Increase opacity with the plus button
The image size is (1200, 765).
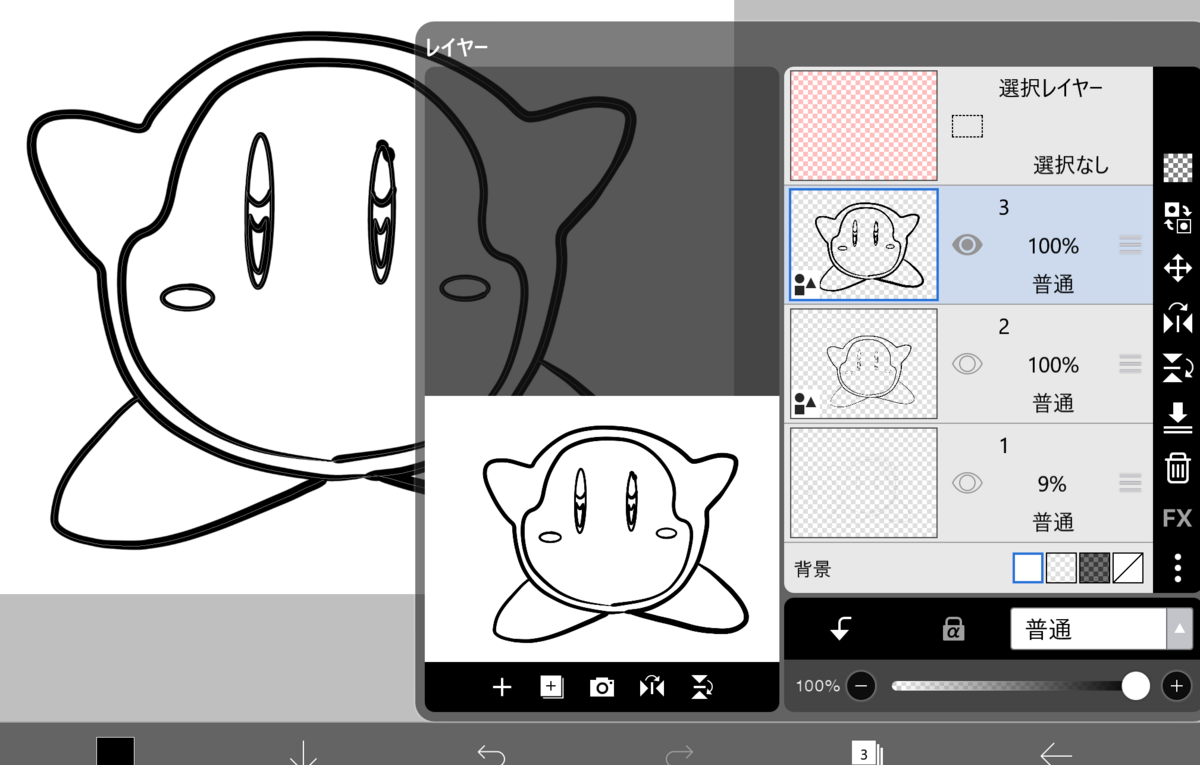[1177, 686]
